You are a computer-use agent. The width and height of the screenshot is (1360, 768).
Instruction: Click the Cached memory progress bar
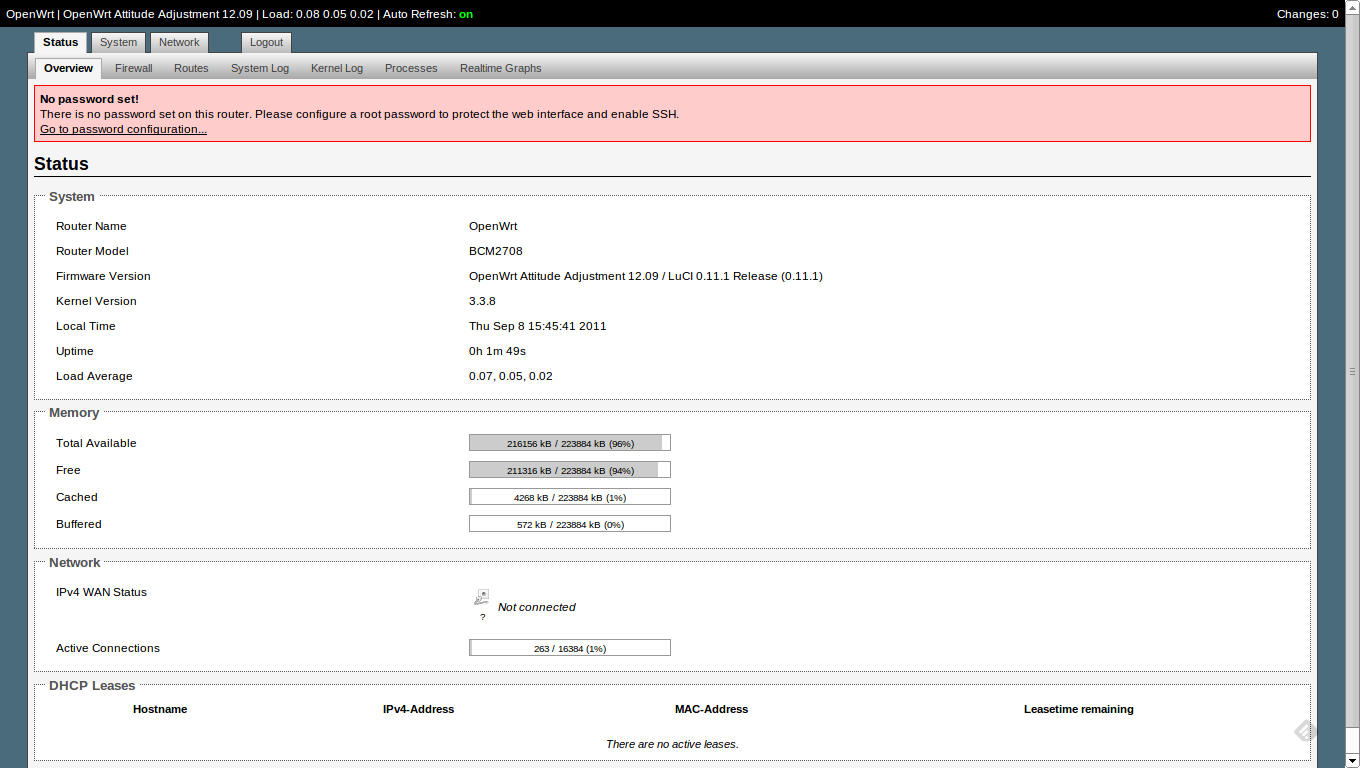[570, 497]
